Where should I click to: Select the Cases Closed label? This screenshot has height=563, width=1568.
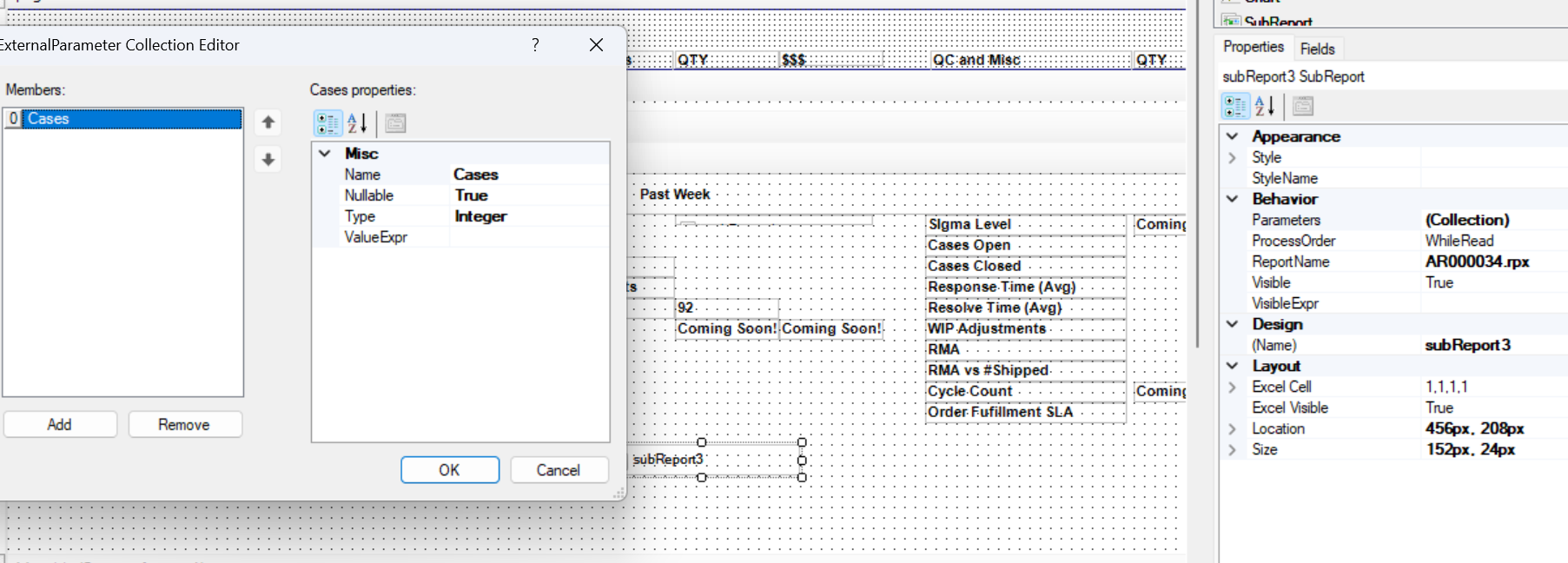pos(1026,266)
